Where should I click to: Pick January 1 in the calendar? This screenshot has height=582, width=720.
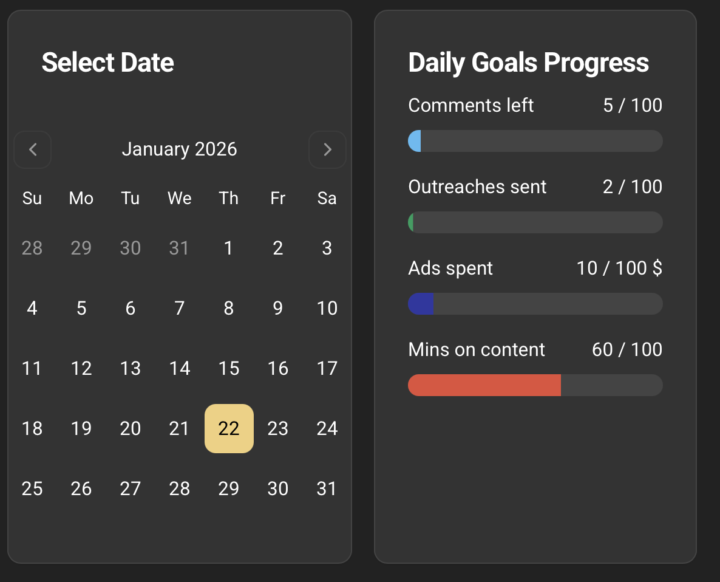[x=229, y=248]
